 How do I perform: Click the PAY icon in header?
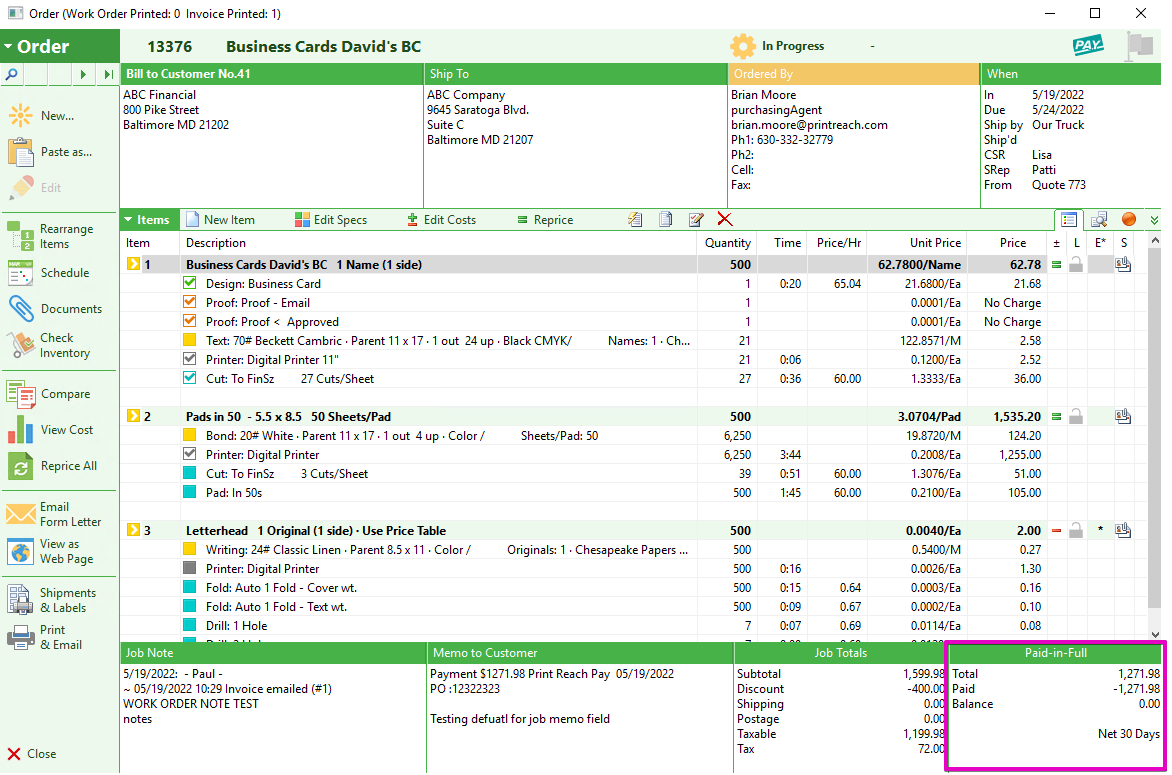point(1088,46)
